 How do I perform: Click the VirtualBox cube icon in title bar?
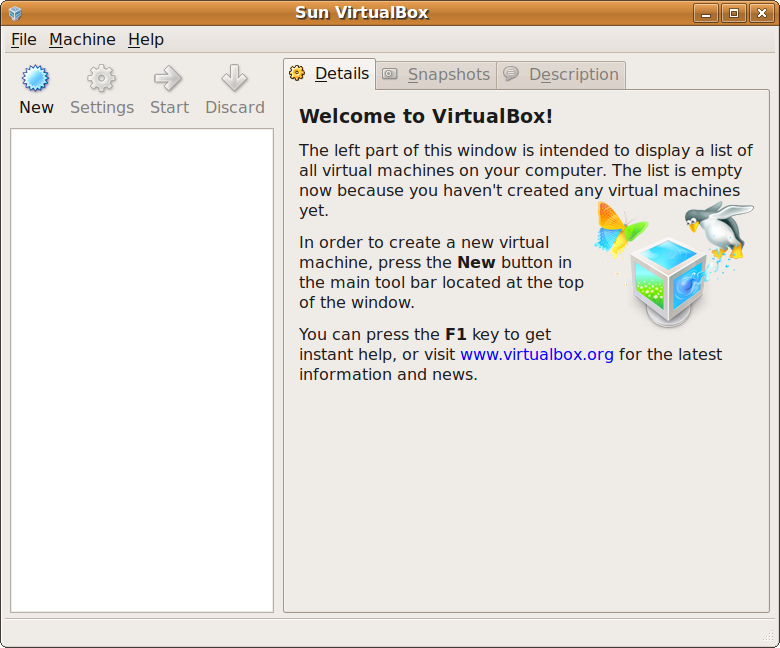click(x=15, y=13)
